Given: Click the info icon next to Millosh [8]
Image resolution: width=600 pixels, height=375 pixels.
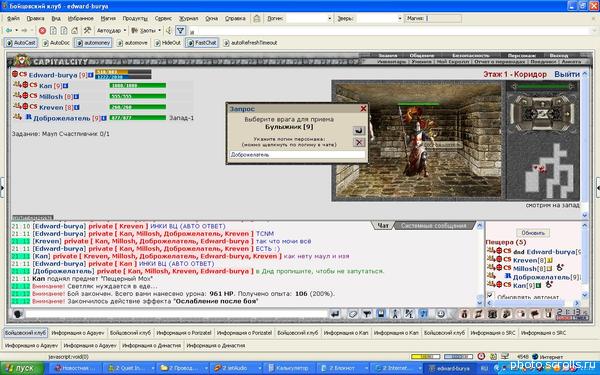Looking at the screenshot, I should point(77,96).
